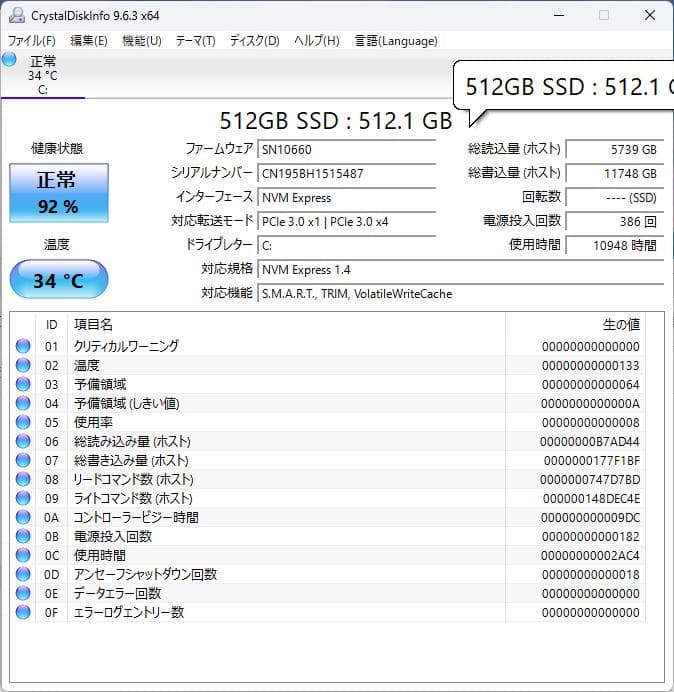Image resolution: width=674 pixels, height=692 pixels.
Task: Open the ファイル(F) menu
Action: click(x=32, y=41)
